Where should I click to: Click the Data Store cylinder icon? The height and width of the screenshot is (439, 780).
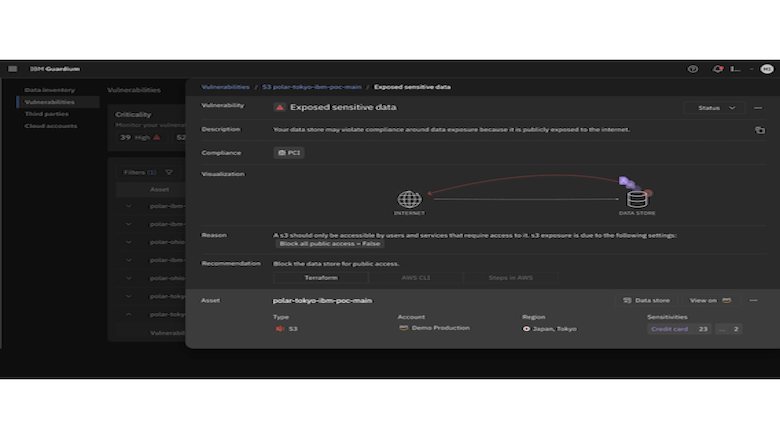tap(637, 199)
